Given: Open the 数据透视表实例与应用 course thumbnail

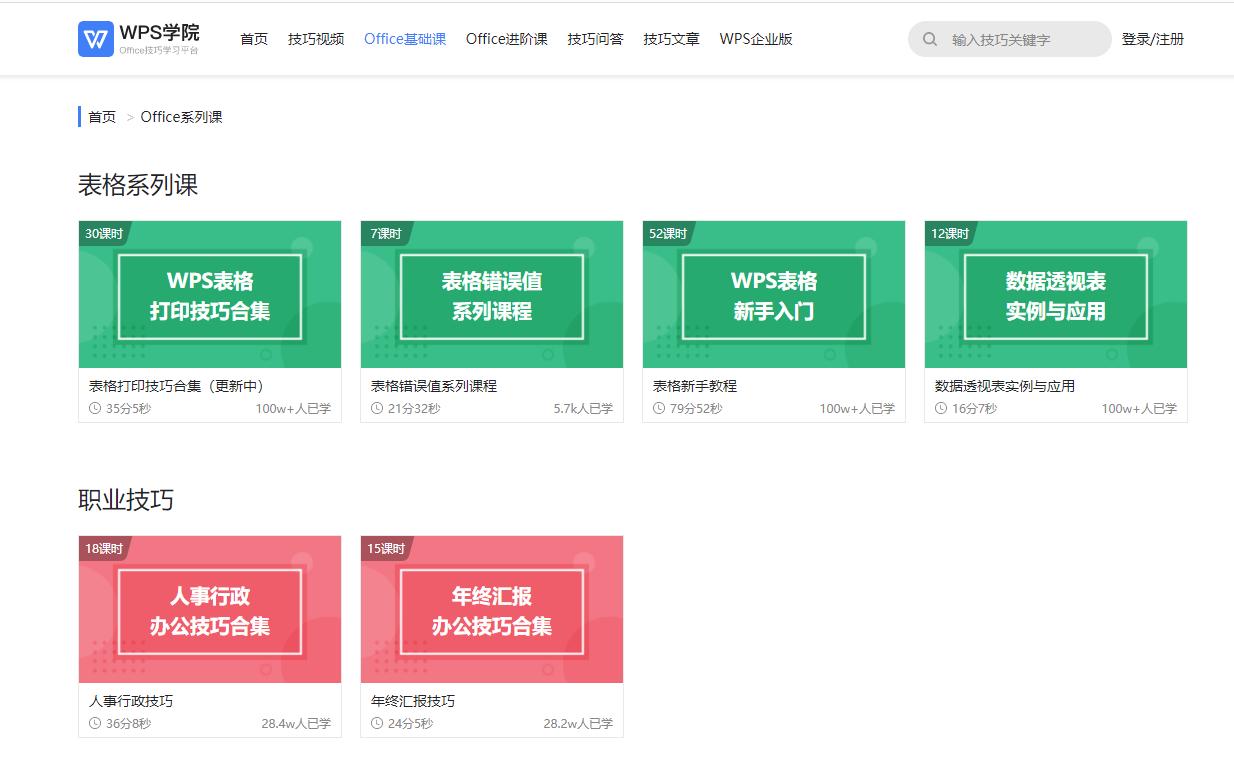Looking at the screenshot, I should (x=1055, y=294).
